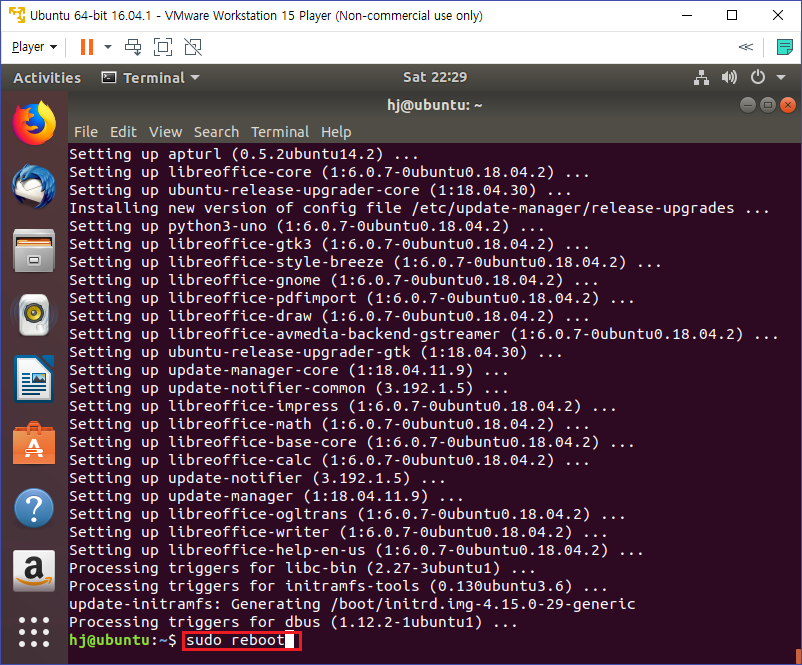The height and width of the screenshot is (665, 802).
Task: Pause the virtual machine in VMware
Action: tap(87, 47)
